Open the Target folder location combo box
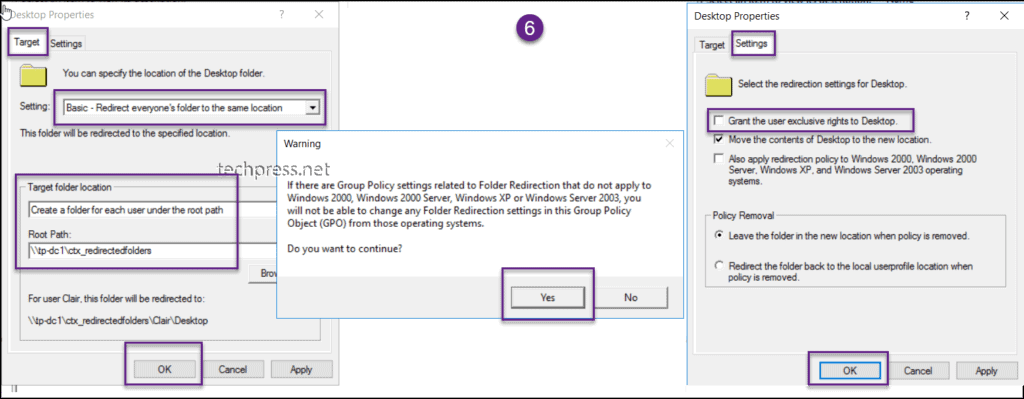 152,210
